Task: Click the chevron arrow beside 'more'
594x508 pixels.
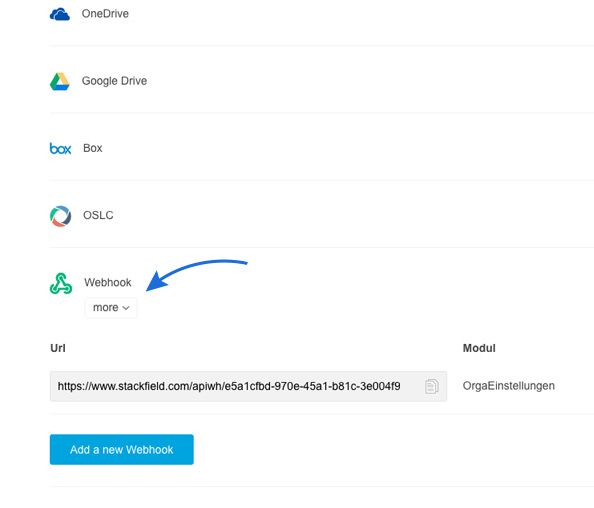Action: [126, 308]
